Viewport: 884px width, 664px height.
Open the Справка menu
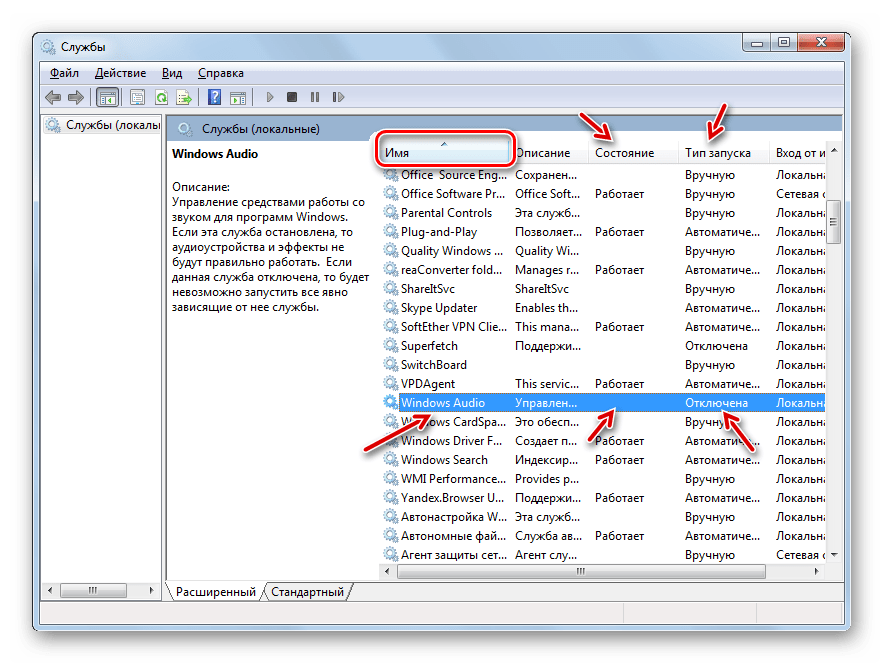pos(220,73)
